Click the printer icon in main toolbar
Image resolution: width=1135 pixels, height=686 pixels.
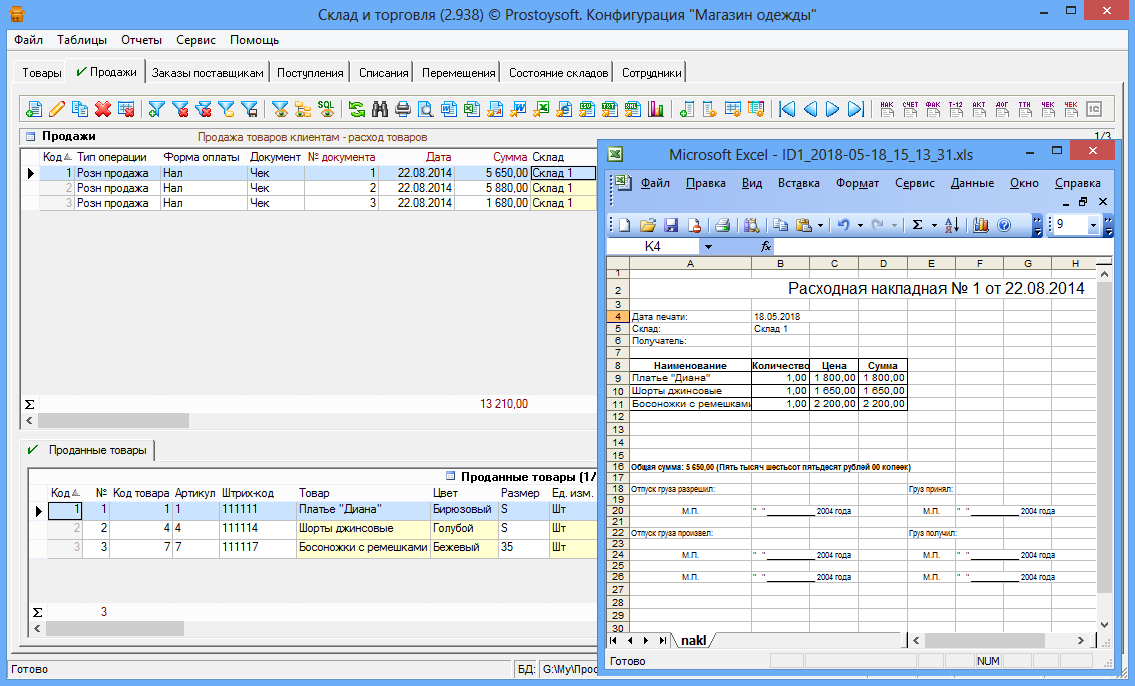pyautogui.click(x=402, y=109)
